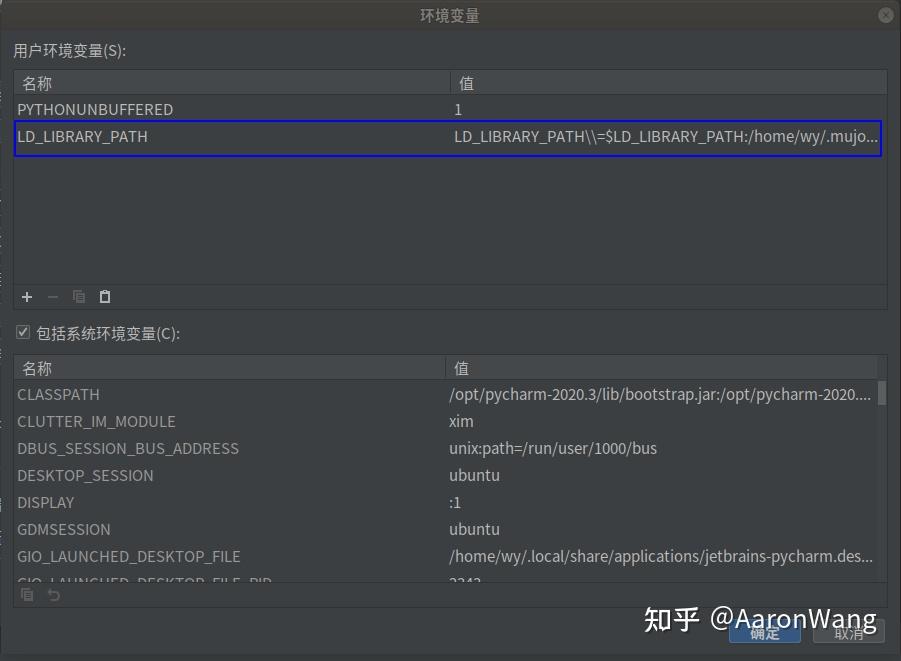This screenshot has height=661, width=901.
Task: Select the DBUS_SESSION_BUS_ADDRESS variable
Action: (x=200, y=448)
